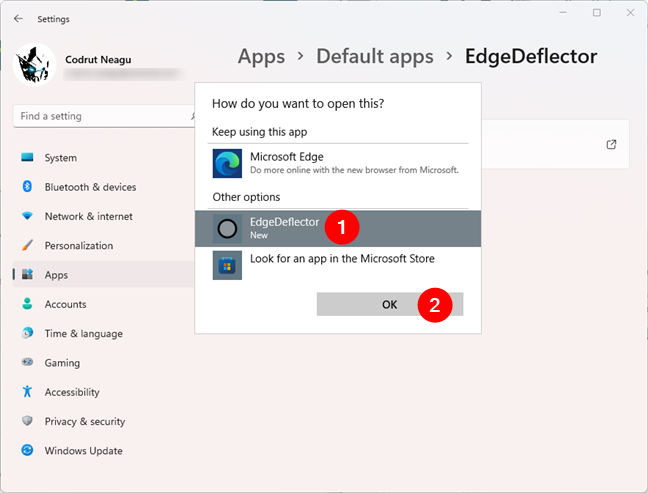Open Time & language settings
The image size is (648, 493).
[103, 334]
